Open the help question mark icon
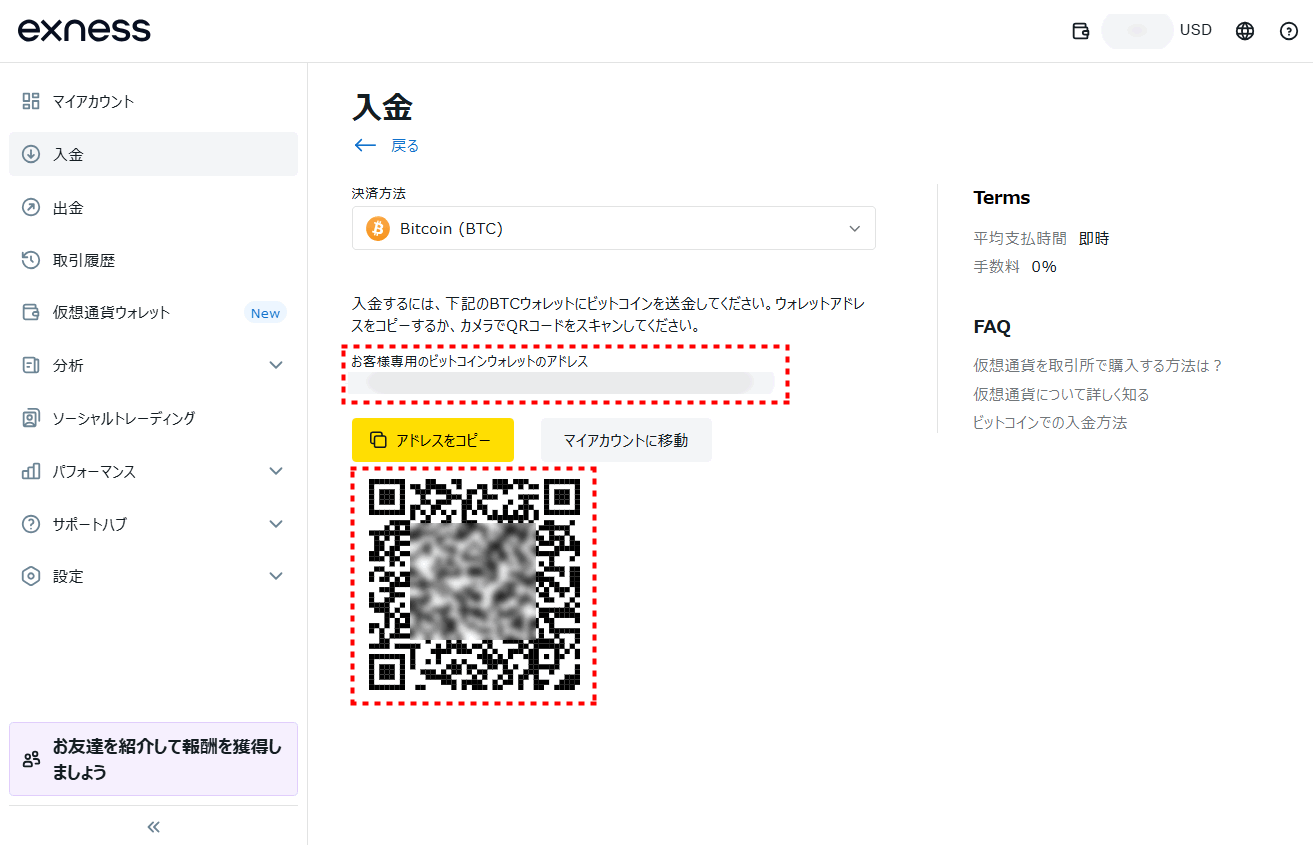This screenshot has height=845, width=1313. click(x=1289, y=31)
